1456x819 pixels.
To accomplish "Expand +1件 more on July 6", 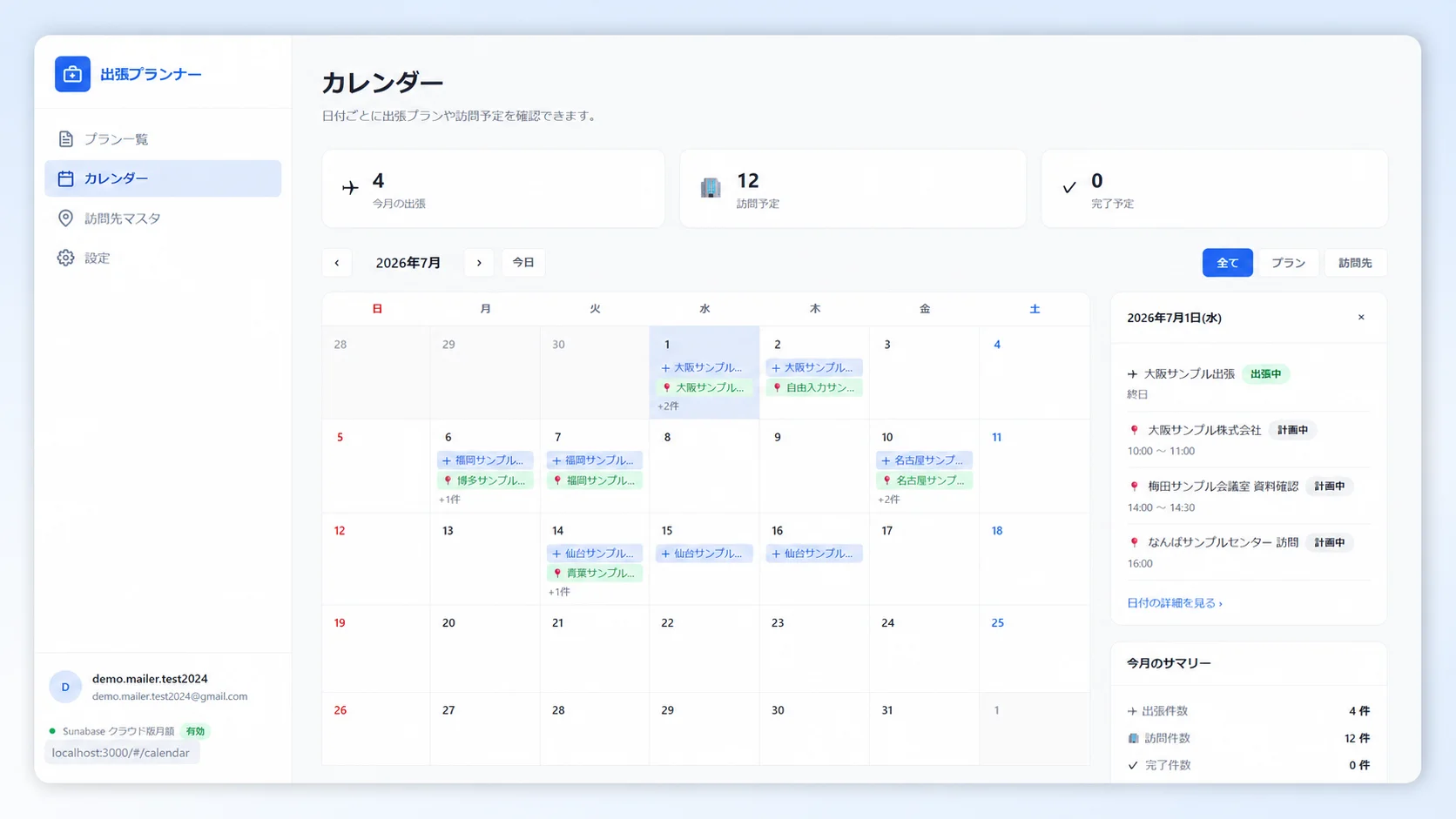I will pyautogui.click(x=449, y=500).
